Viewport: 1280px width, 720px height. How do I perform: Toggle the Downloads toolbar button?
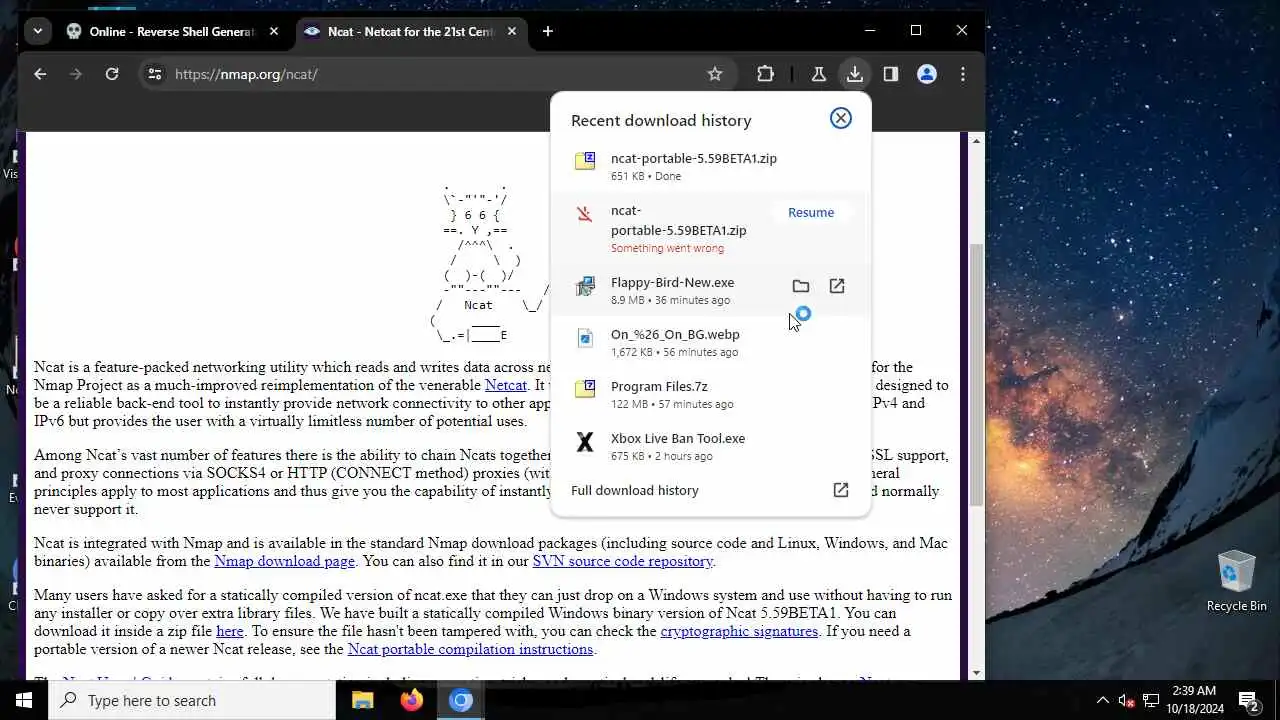pos(854,74)
